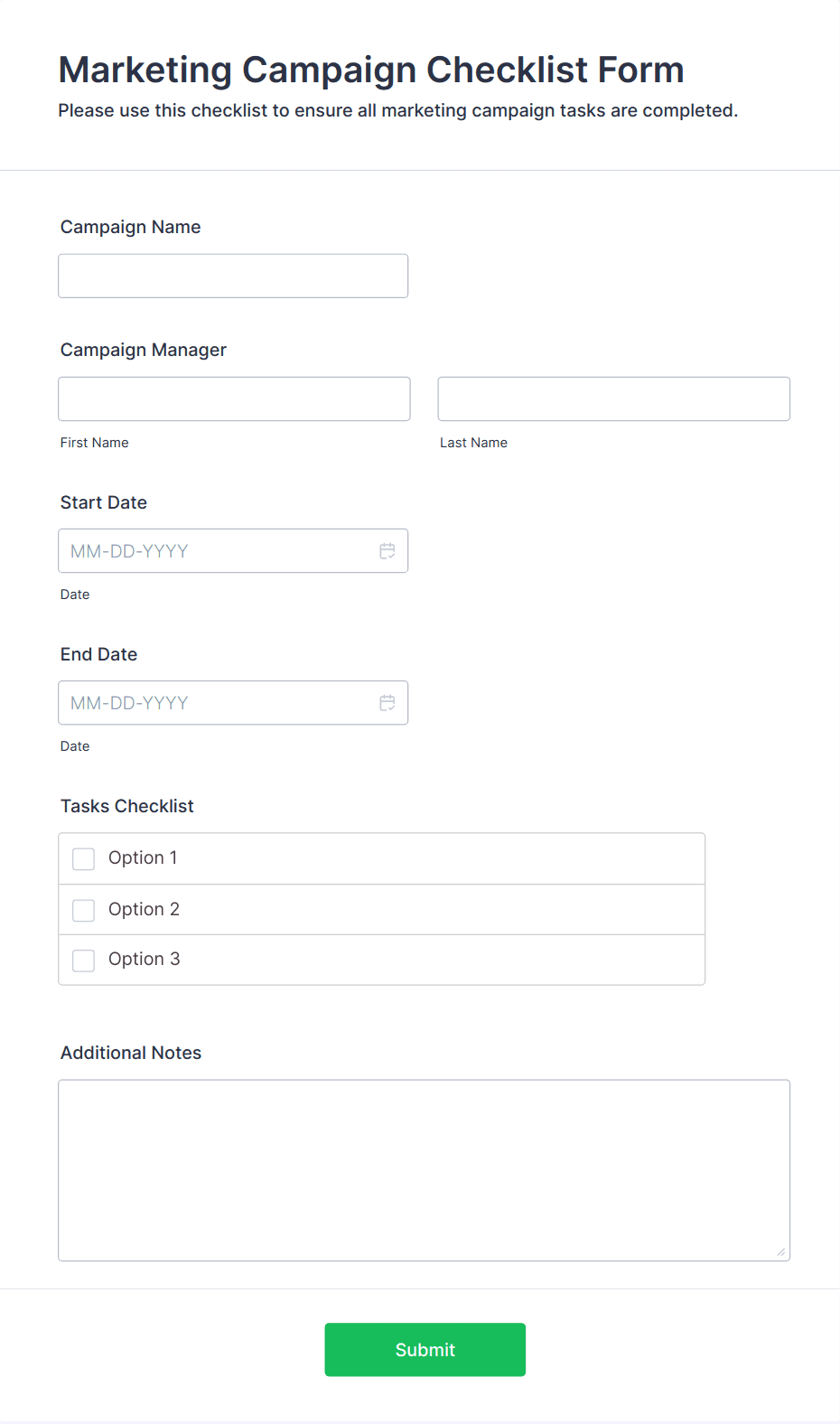The image size is (840, 1424).
Task: Click the Campaign Name field label
Action: pyautogui.click(x=131, y=227)
